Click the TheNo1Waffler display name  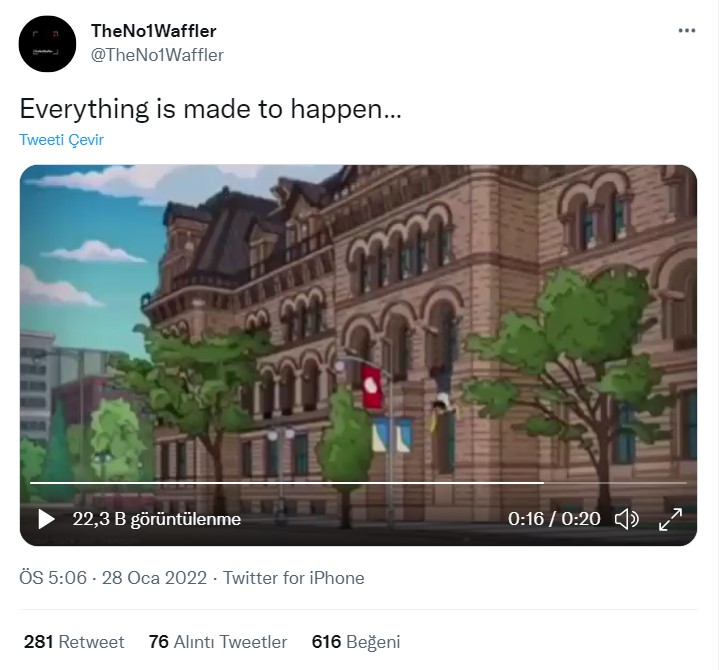(x=153, y=31)
